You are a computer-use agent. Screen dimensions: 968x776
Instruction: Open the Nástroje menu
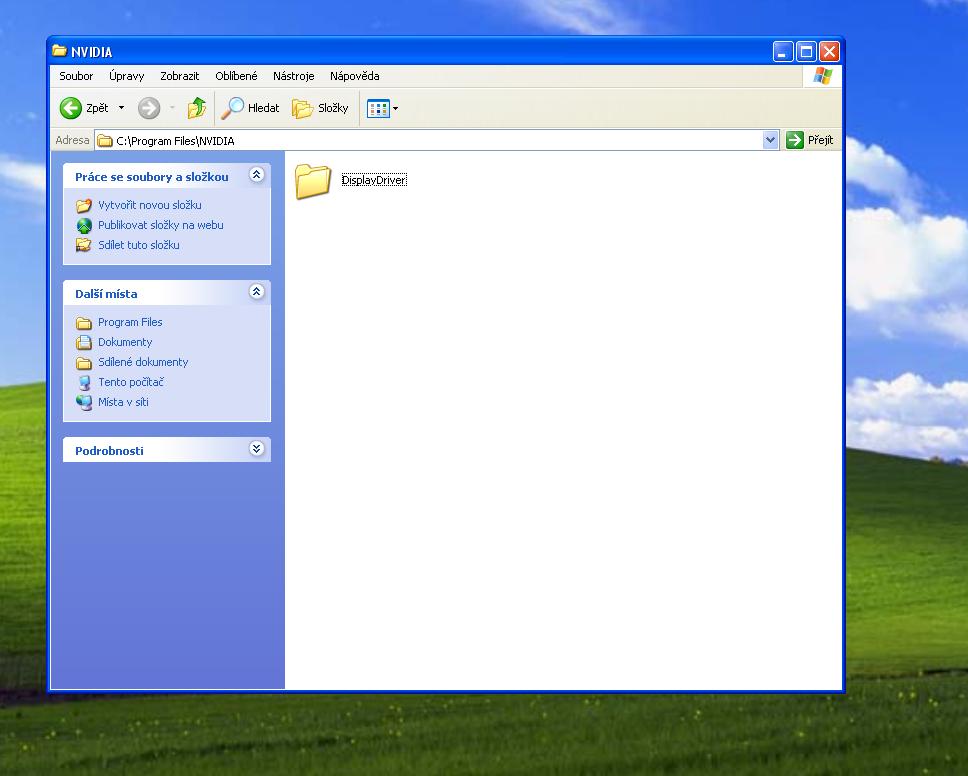click(x=293, y=76)
